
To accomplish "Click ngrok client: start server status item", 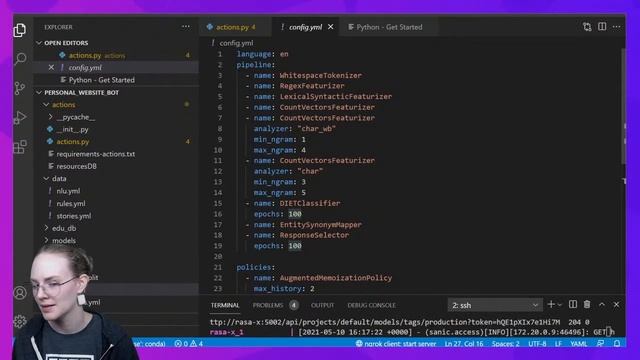I will click(x=396, y=344).
